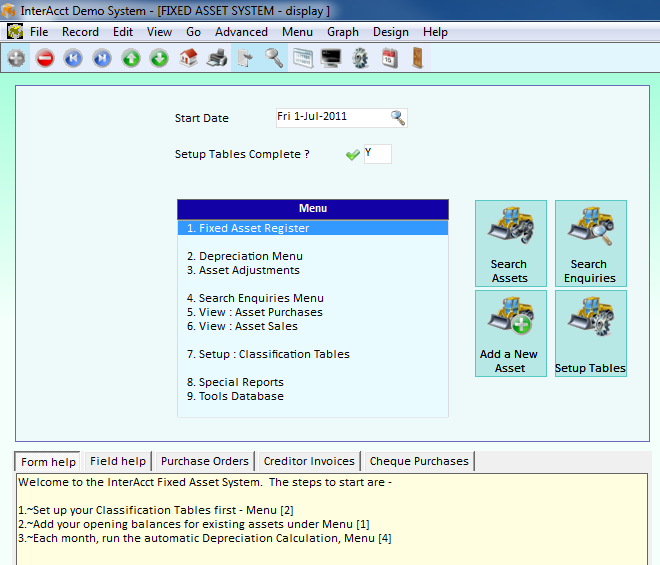Click the gear settings toolbar icon

(360, 58)
